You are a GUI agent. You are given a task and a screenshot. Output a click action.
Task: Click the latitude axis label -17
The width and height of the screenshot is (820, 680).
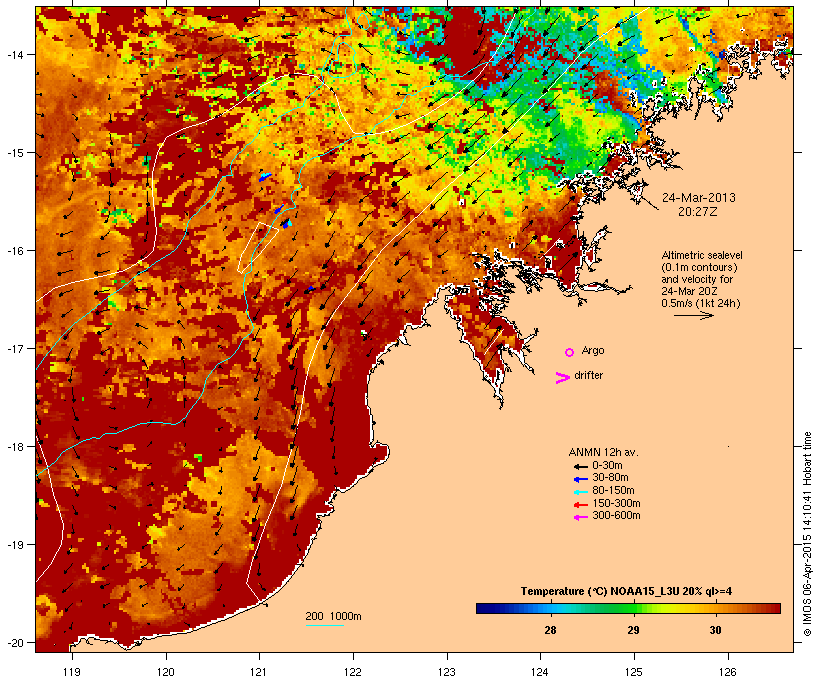(14, 348)
